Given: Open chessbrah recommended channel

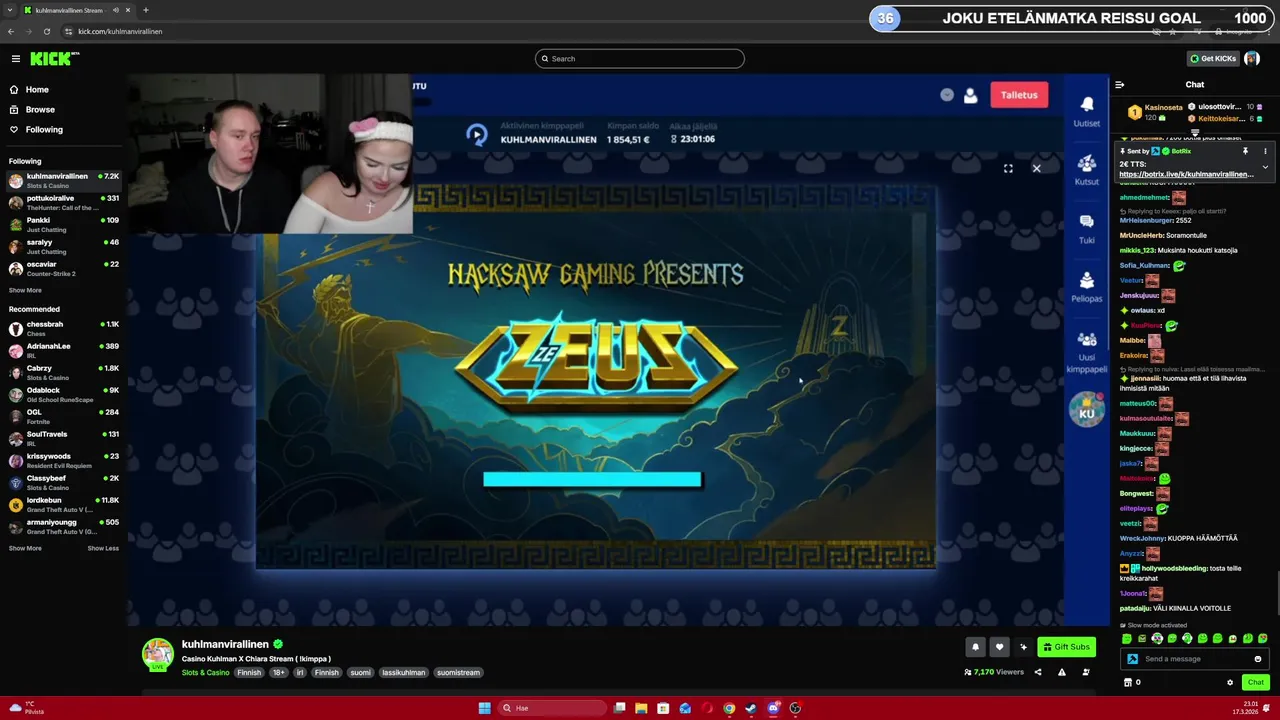Looking at the screenshot, I should coord(64,329).
